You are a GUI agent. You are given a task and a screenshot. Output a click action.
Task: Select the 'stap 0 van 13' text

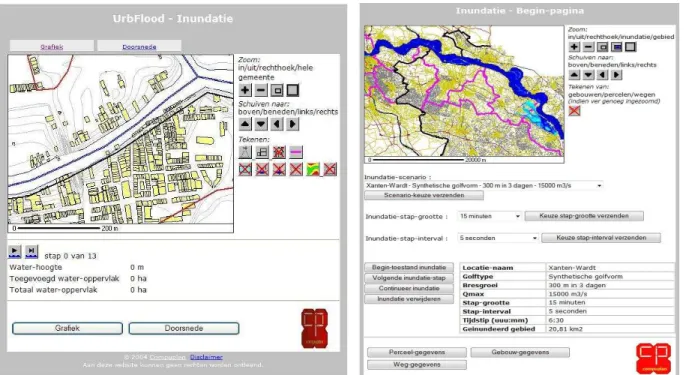[x=70, y=256]
